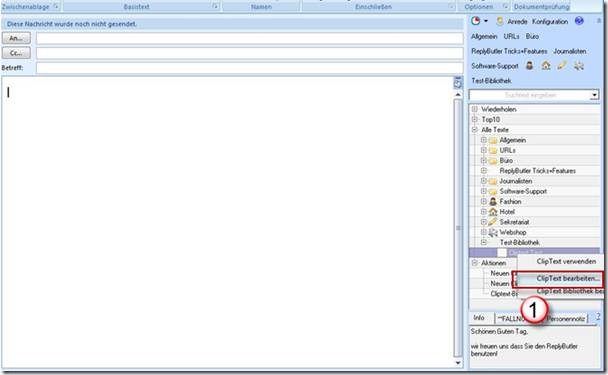
Task: Click the Cc... button
Action: [x=16, y=53]
